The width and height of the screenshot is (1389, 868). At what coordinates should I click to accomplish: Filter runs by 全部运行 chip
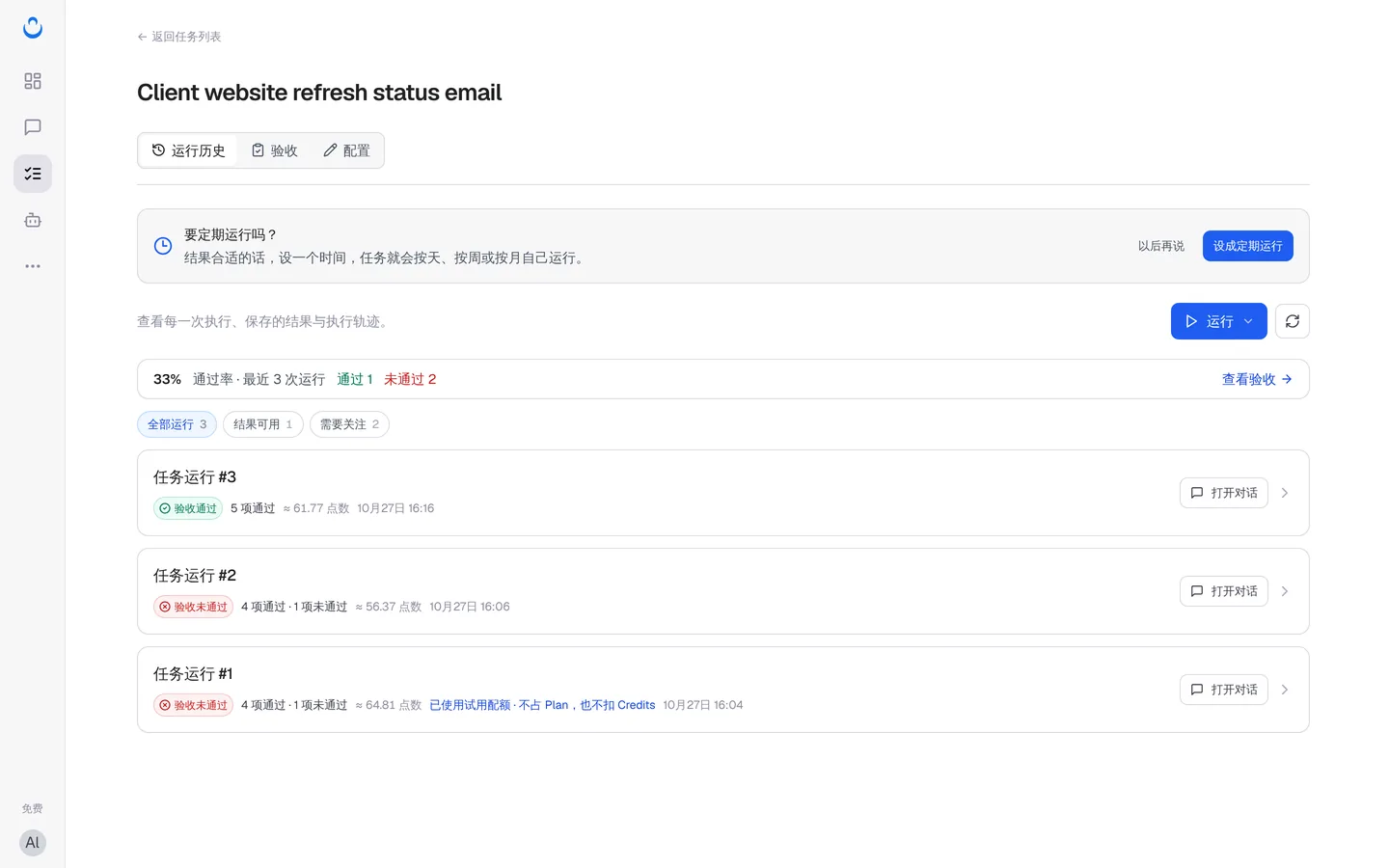177,424
